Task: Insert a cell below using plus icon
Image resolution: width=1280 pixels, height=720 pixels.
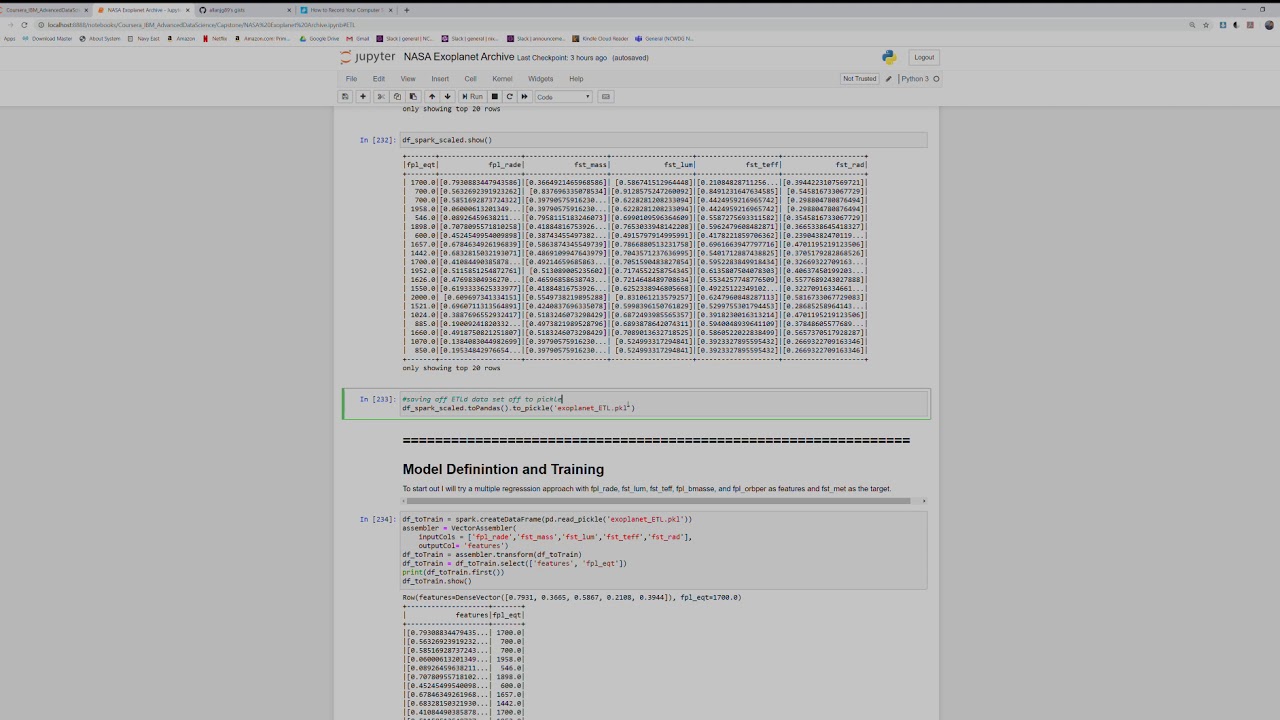Action: [363, 97]
